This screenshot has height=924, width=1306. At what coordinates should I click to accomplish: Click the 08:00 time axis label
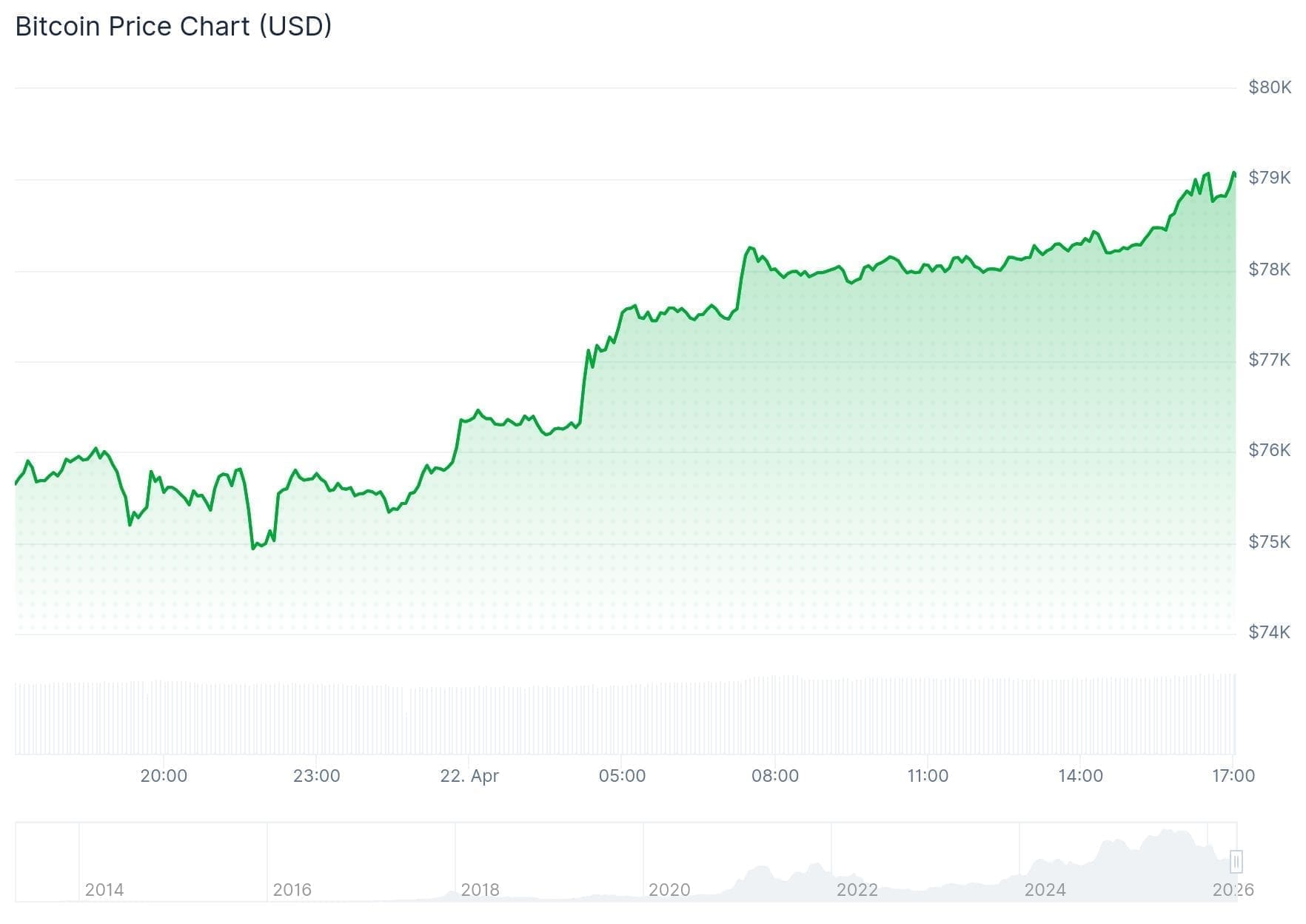[x=775, y=776]
